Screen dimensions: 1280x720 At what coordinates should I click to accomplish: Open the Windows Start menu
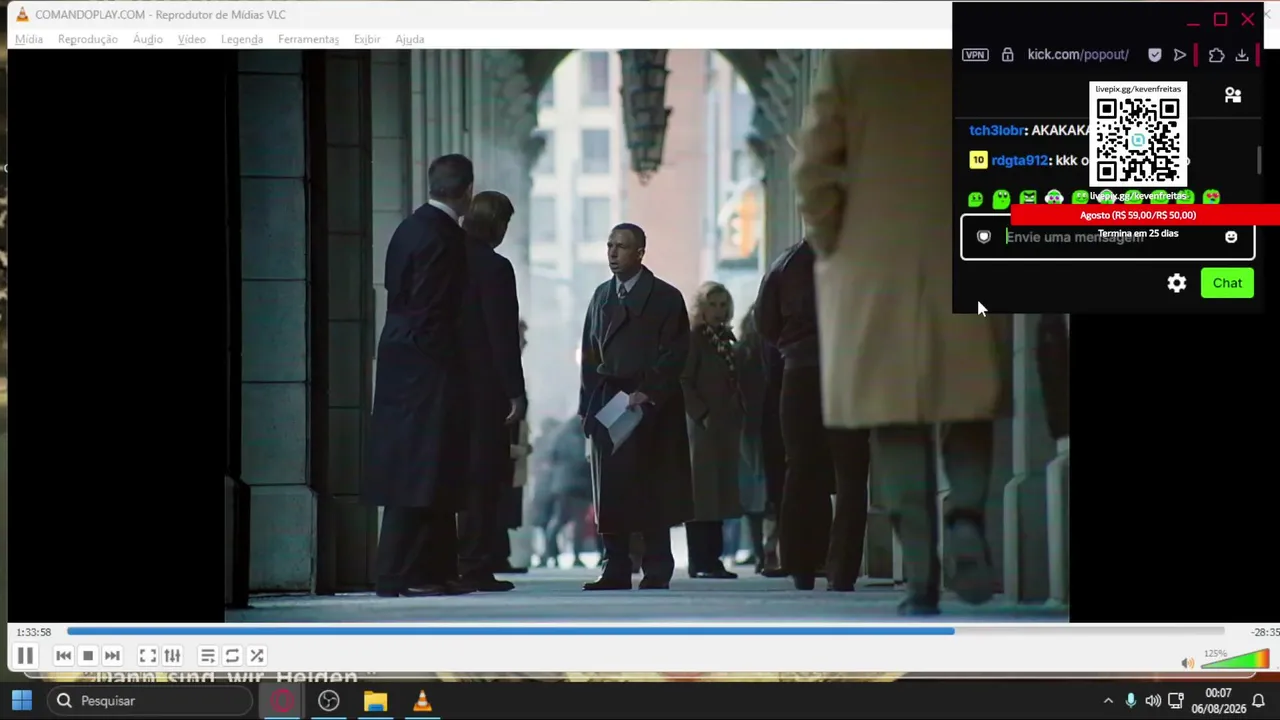[22, 701]
